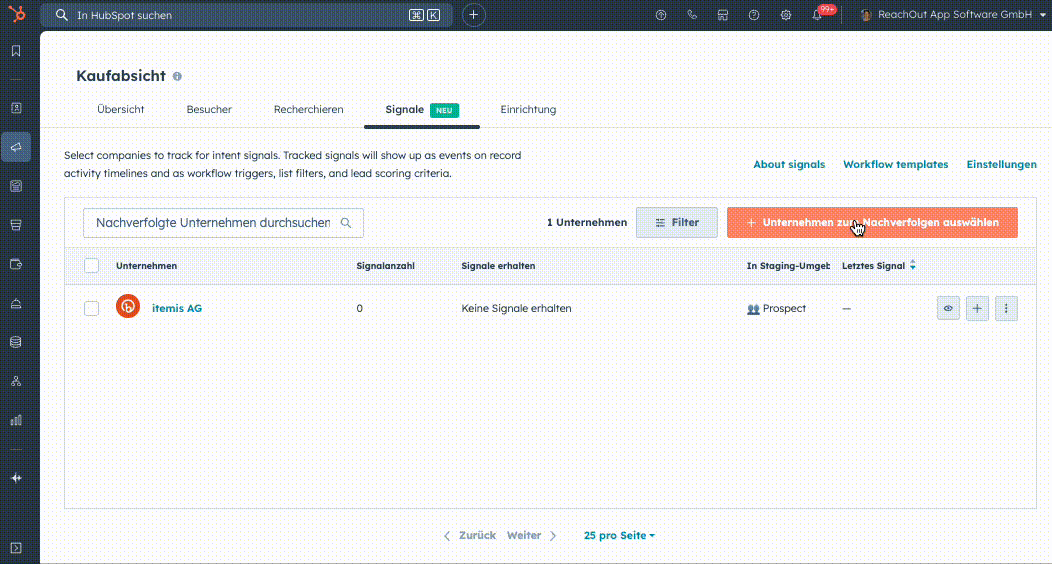The image size is (1052, 564).
Task: Open the Einrichtung tab
Action: point(528,110)
